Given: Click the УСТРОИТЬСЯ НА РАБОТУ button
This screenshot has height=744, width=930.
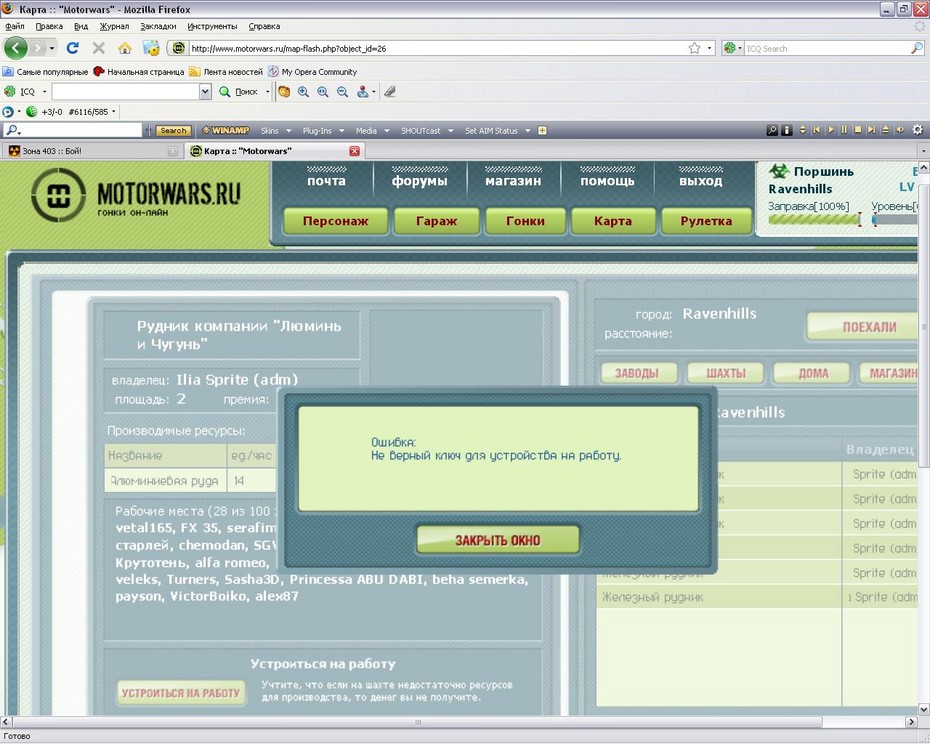Looking at the screenshot, I should tap(181, 693).
